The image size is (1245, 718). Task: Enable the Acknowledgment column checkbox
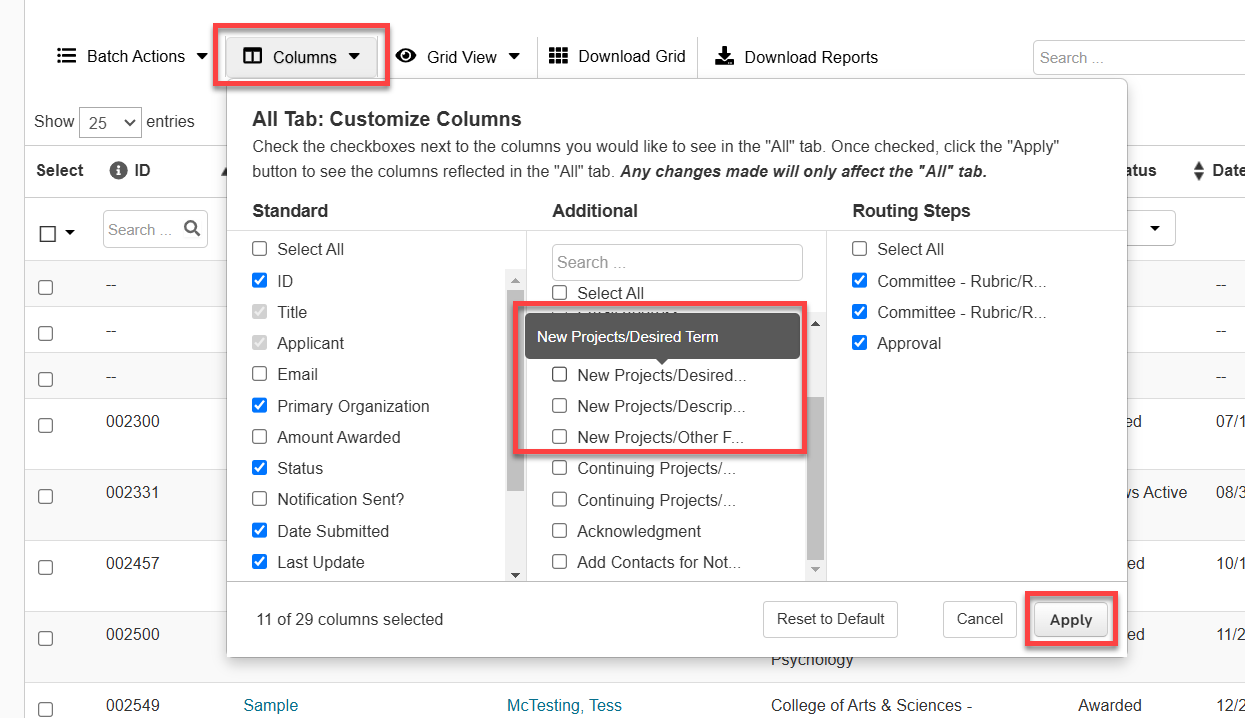pos(560,531)
